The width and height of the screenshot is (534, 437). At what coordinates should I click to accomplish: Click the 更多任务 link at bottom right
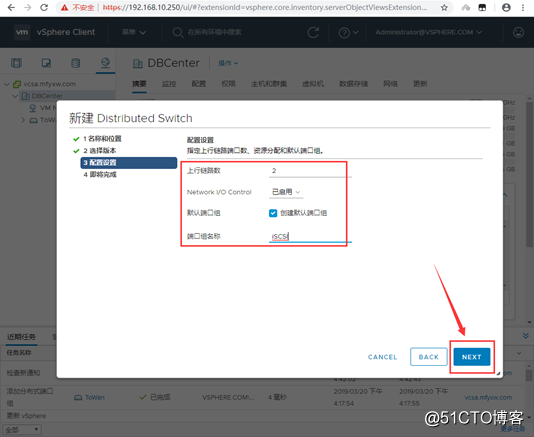tap(513, 429)
